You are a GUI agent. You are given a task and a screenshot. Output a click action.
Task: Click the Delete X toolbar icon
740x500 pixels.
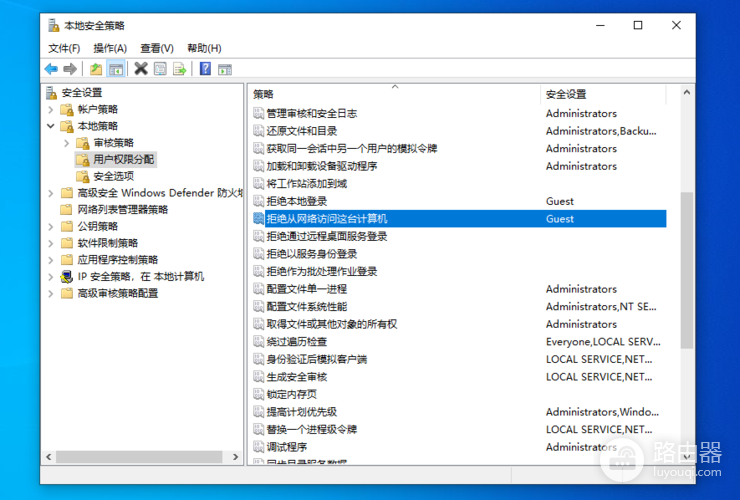[141, 69]
